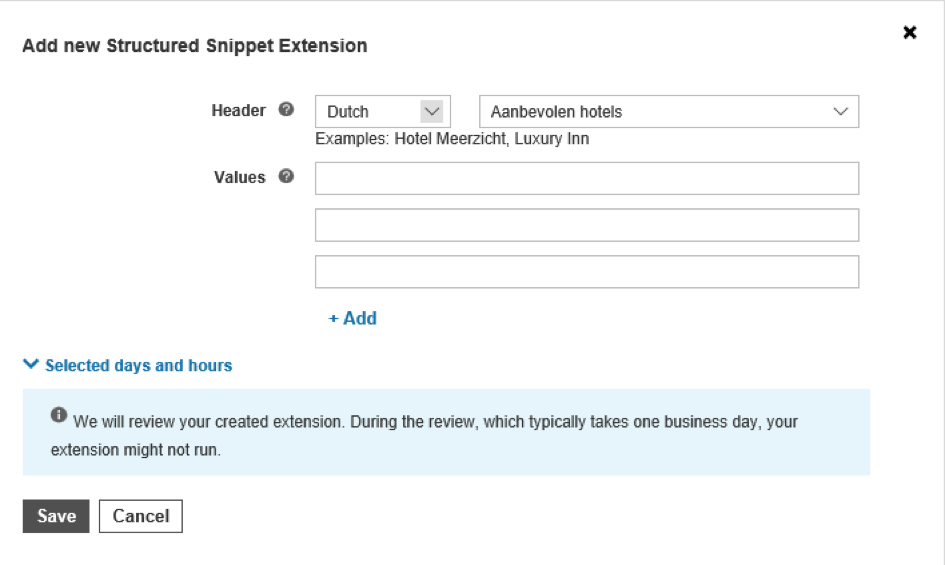The width and height of the screenshot is (945, 565).
Task: Click the third Values input field
Action: pos(587,272)
